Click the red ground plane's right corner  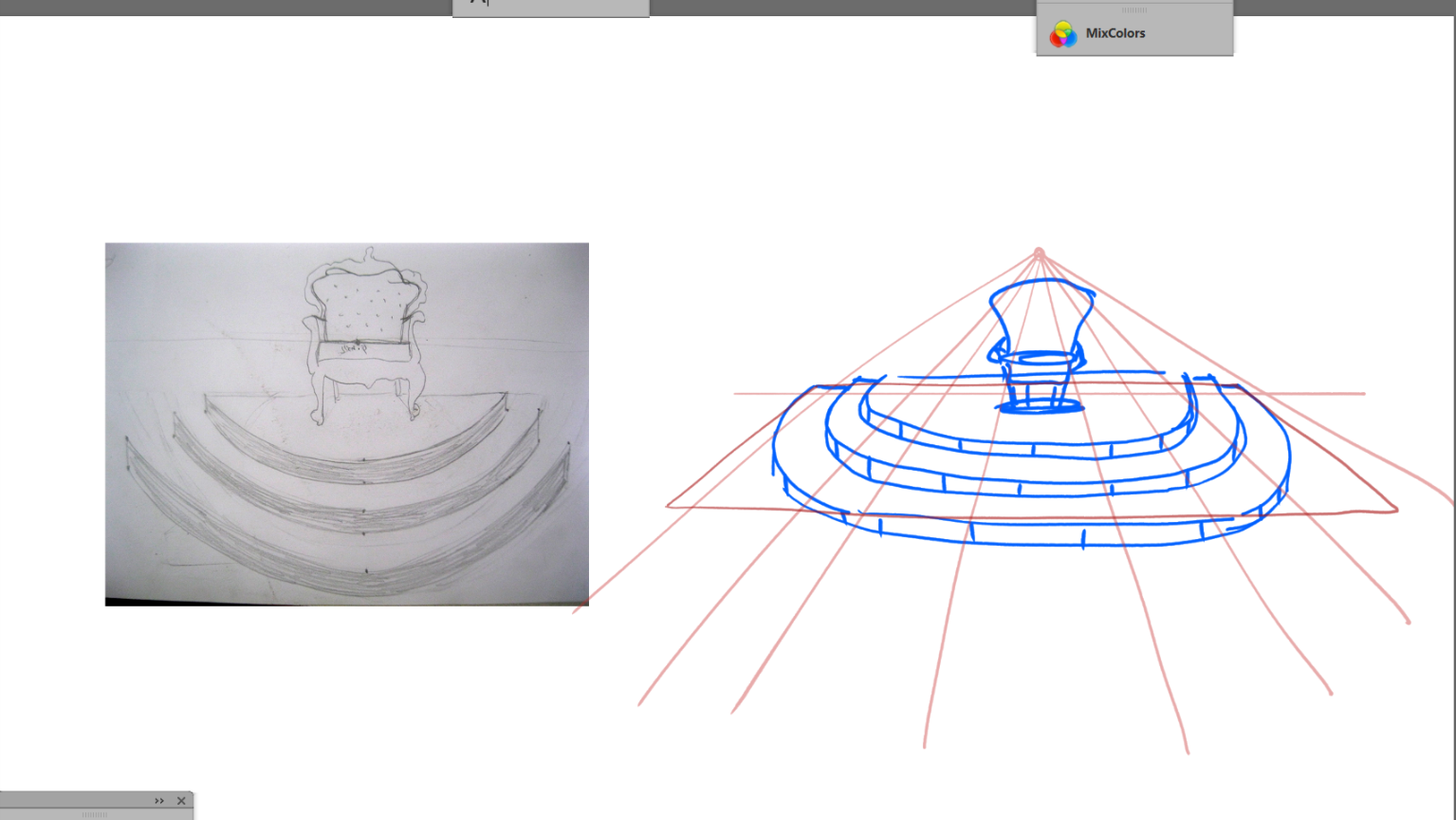pyautogui.click(x=1396, y=510)
